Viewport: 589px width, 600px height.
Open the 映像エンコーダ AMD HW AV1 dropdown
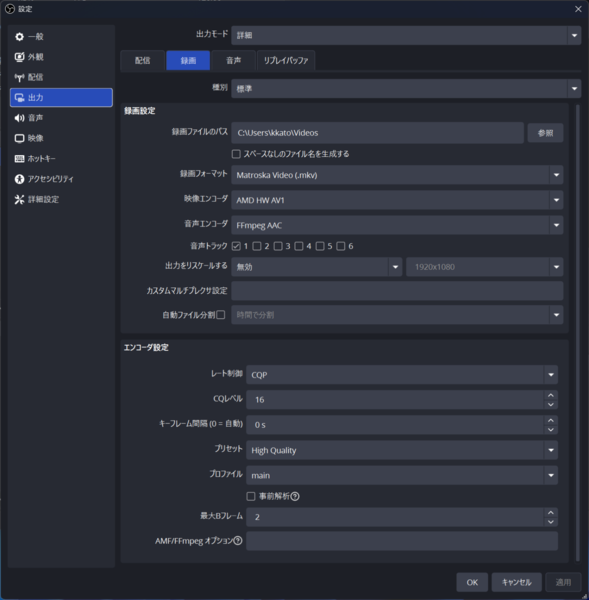coord(397,200)
